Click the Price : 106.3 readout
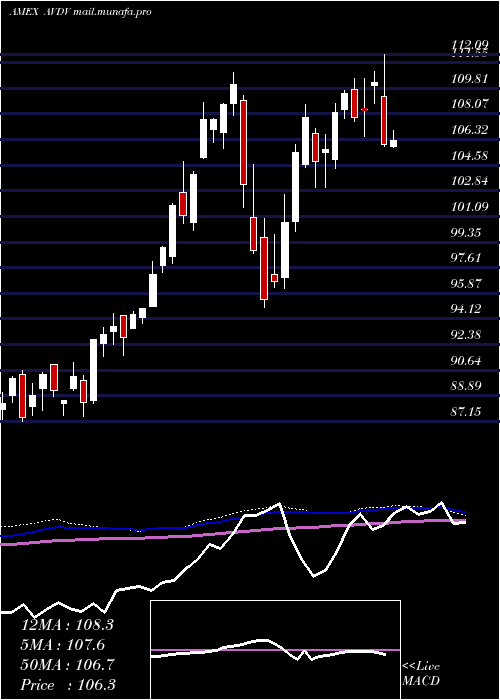Image resolution: width=500 pixels, height=700 pixels. (67, 685)
